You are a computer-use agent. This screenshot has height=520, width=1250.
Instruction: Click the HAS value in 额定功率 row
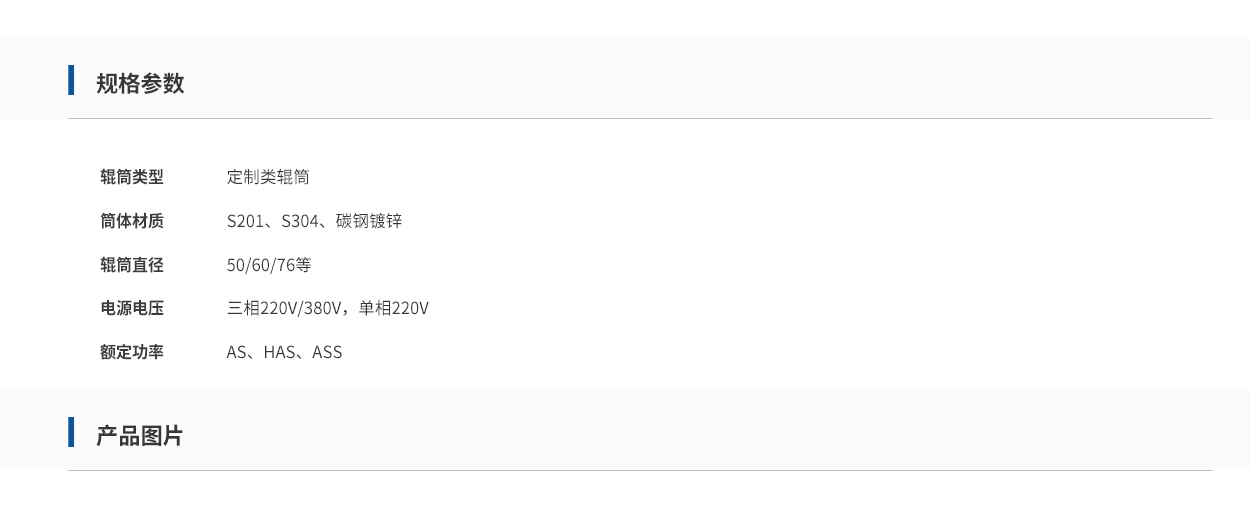click(279, 352)
